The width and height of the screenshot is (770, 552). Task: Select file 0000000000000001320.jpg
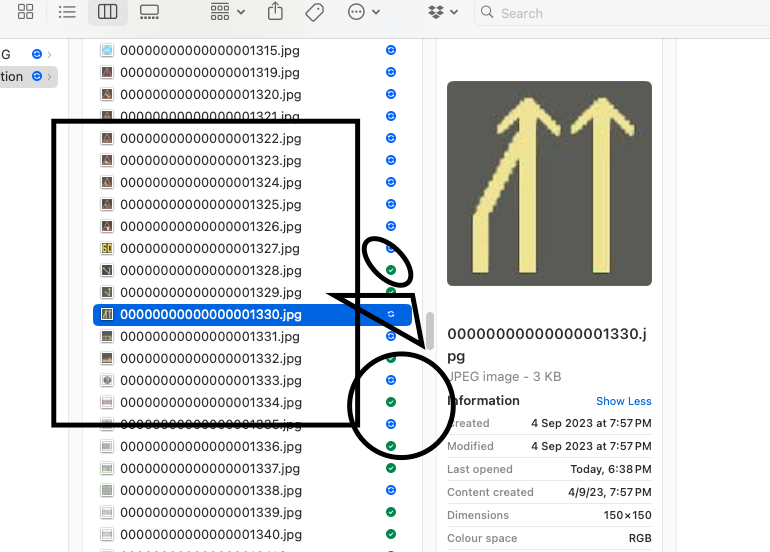pos(211,94)
